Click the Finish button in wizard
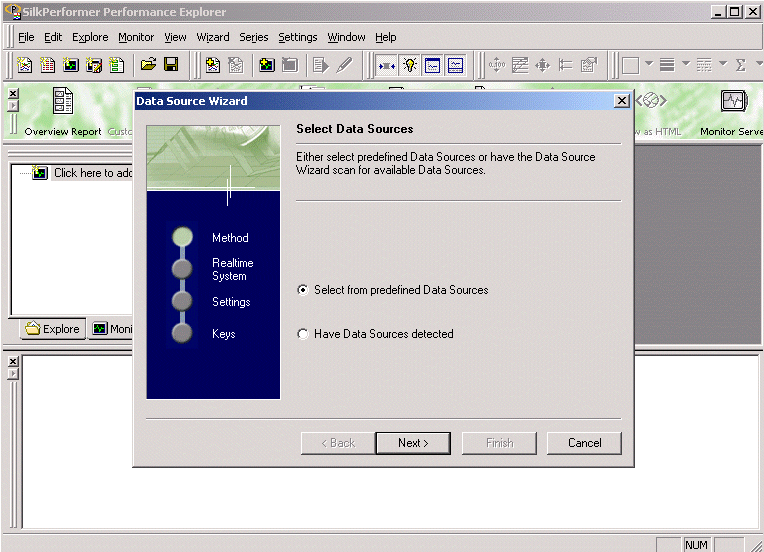Viewport: 764px width, 552px height. tap(499, 443)
